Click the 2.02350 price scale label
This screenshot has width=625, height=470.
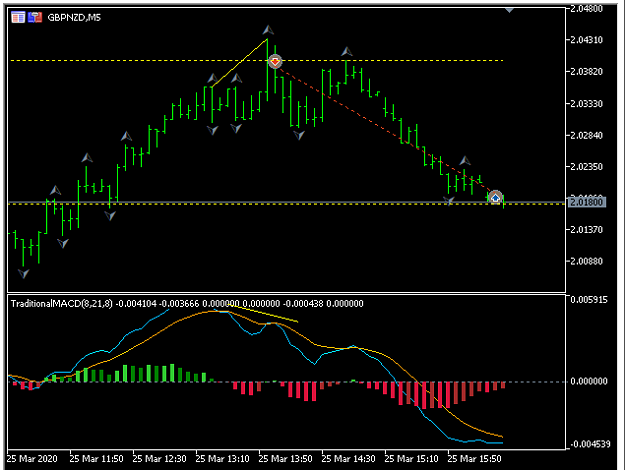[586, 167]
